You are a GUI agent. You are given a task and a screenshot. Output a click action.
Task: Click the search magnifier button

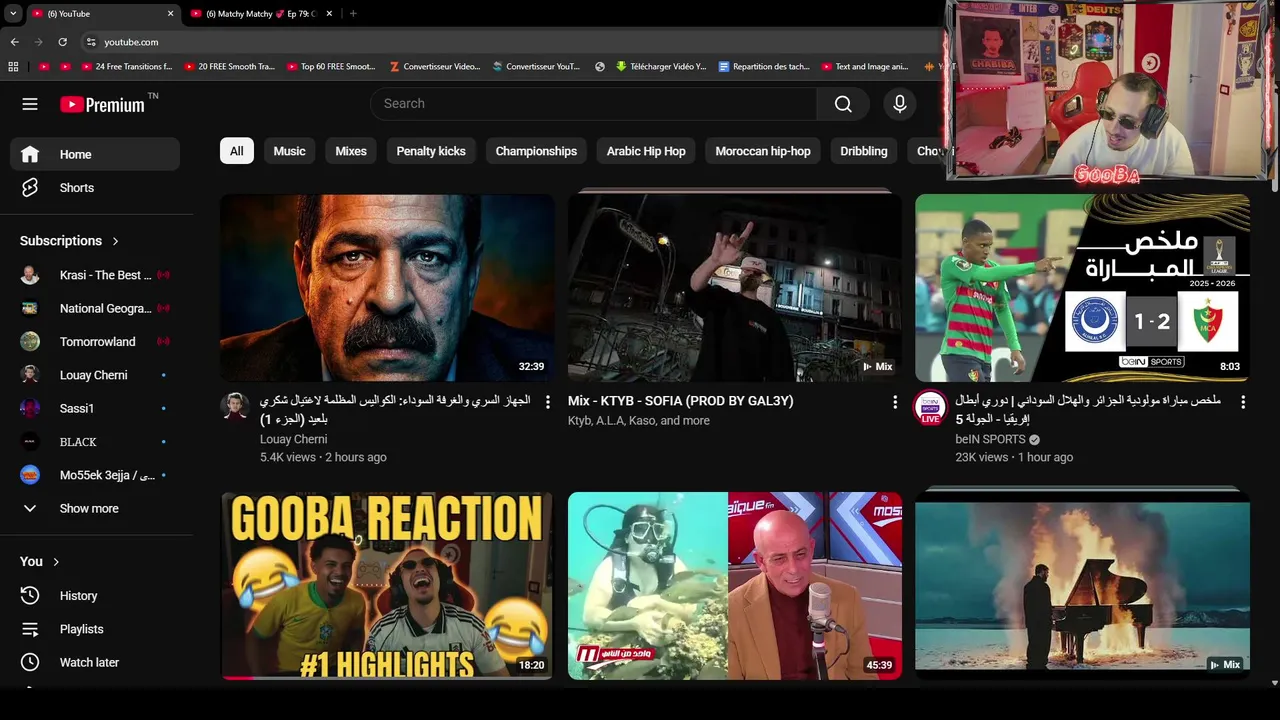843,104
